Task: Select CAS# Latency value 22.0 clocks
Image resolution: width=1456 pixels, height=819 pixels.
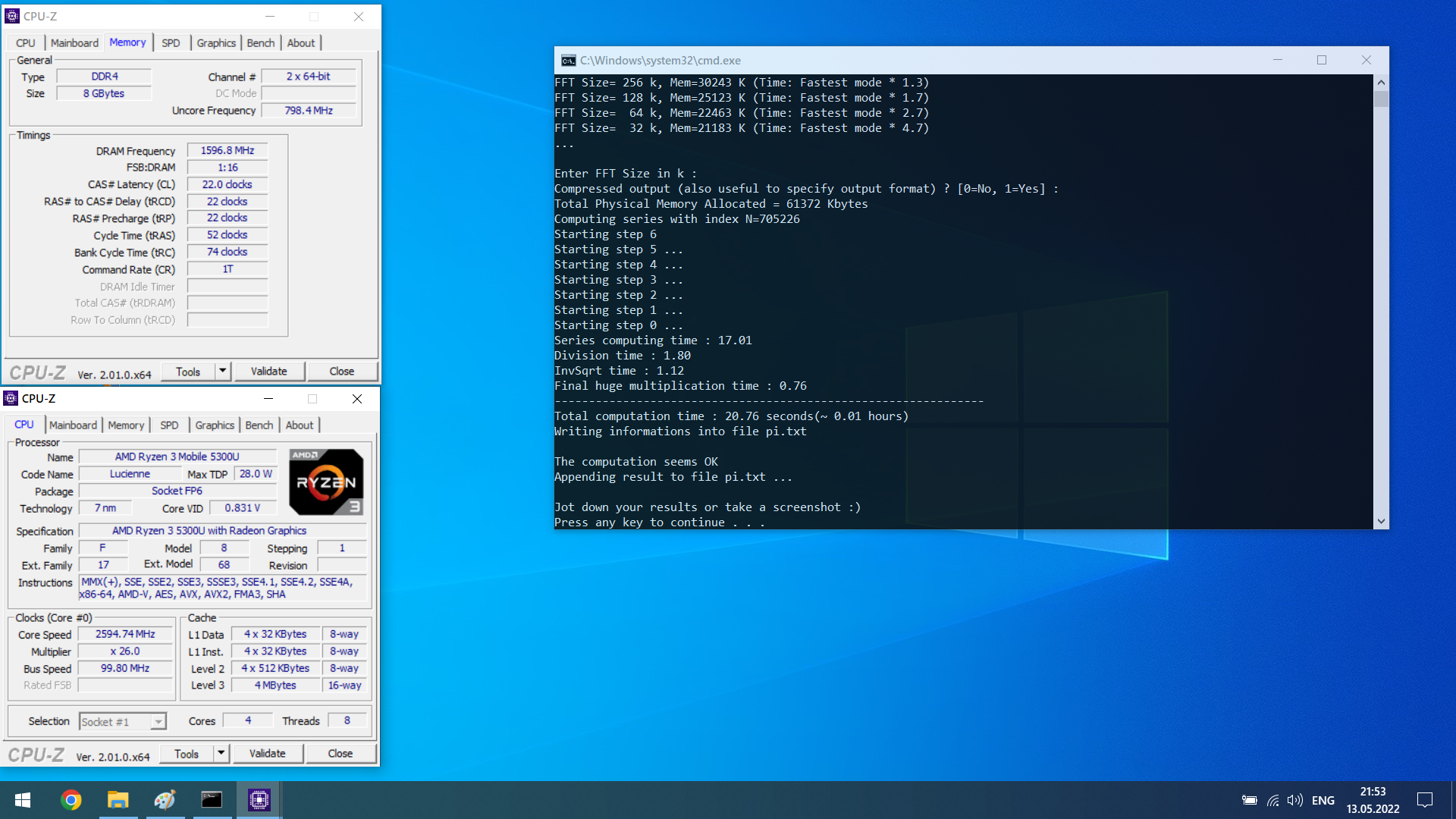Action: pyautogui.click(x=227, y=184)
